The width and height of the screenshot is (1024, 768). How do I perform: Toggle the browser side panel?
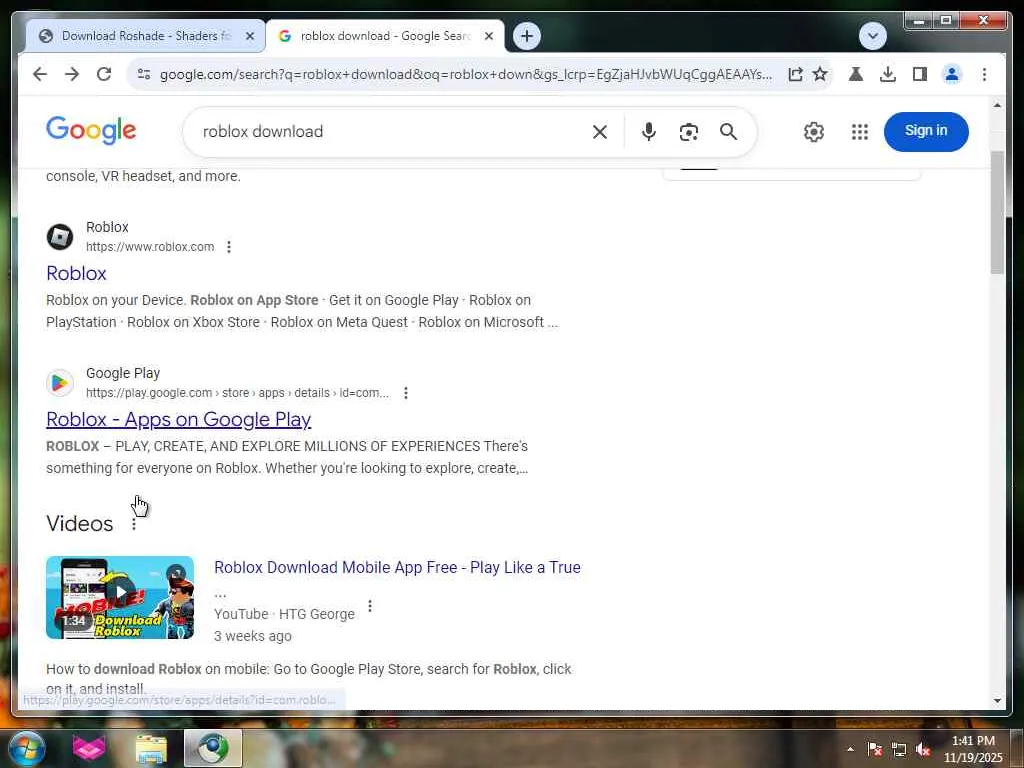(920, 74)
